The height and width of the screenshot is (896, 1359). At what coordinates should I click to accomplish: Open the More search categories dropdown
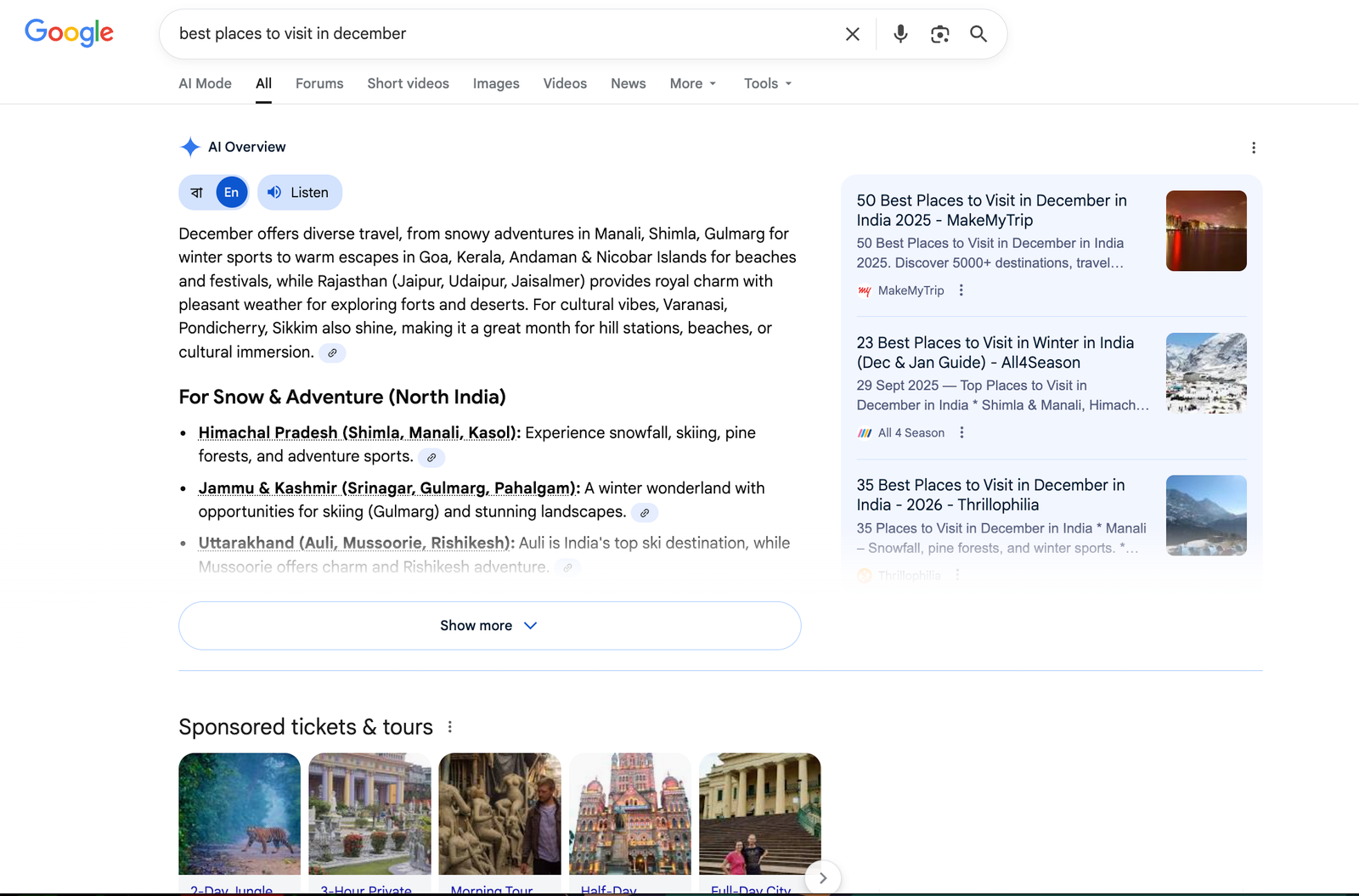[692, 83]
